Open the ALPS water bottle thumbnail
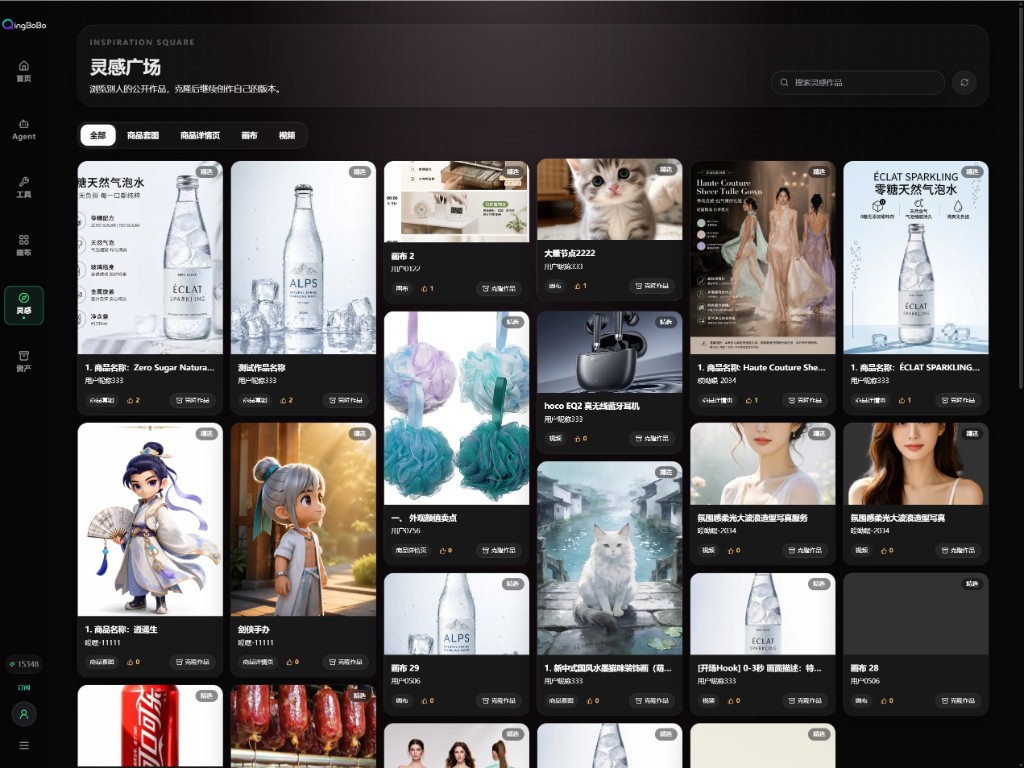The height and width of the screenshot is (768, 1024). (x=303, y=257)
